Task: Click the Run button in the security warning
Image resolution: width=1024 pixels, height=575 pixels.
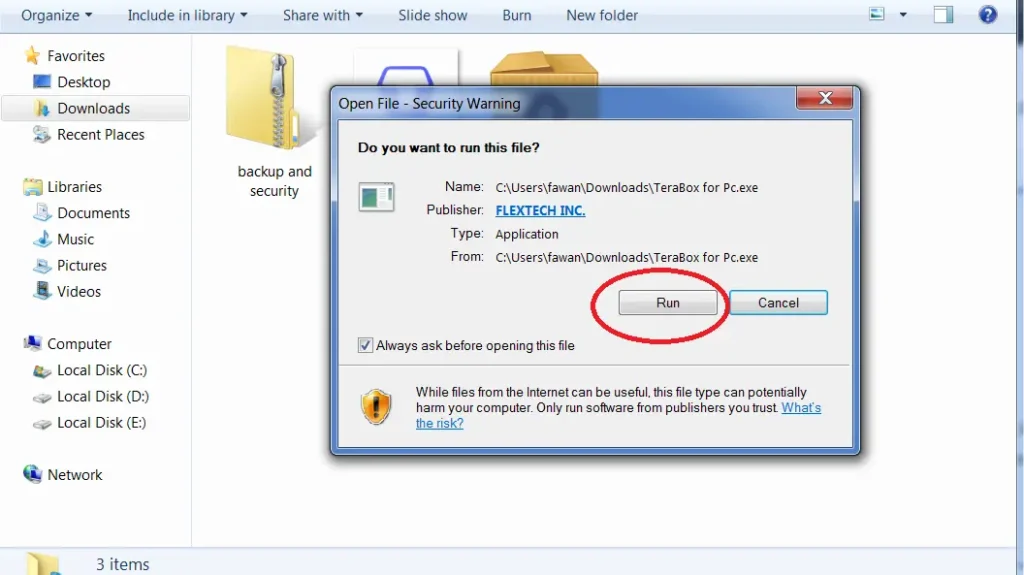Action: click(667, 303)
